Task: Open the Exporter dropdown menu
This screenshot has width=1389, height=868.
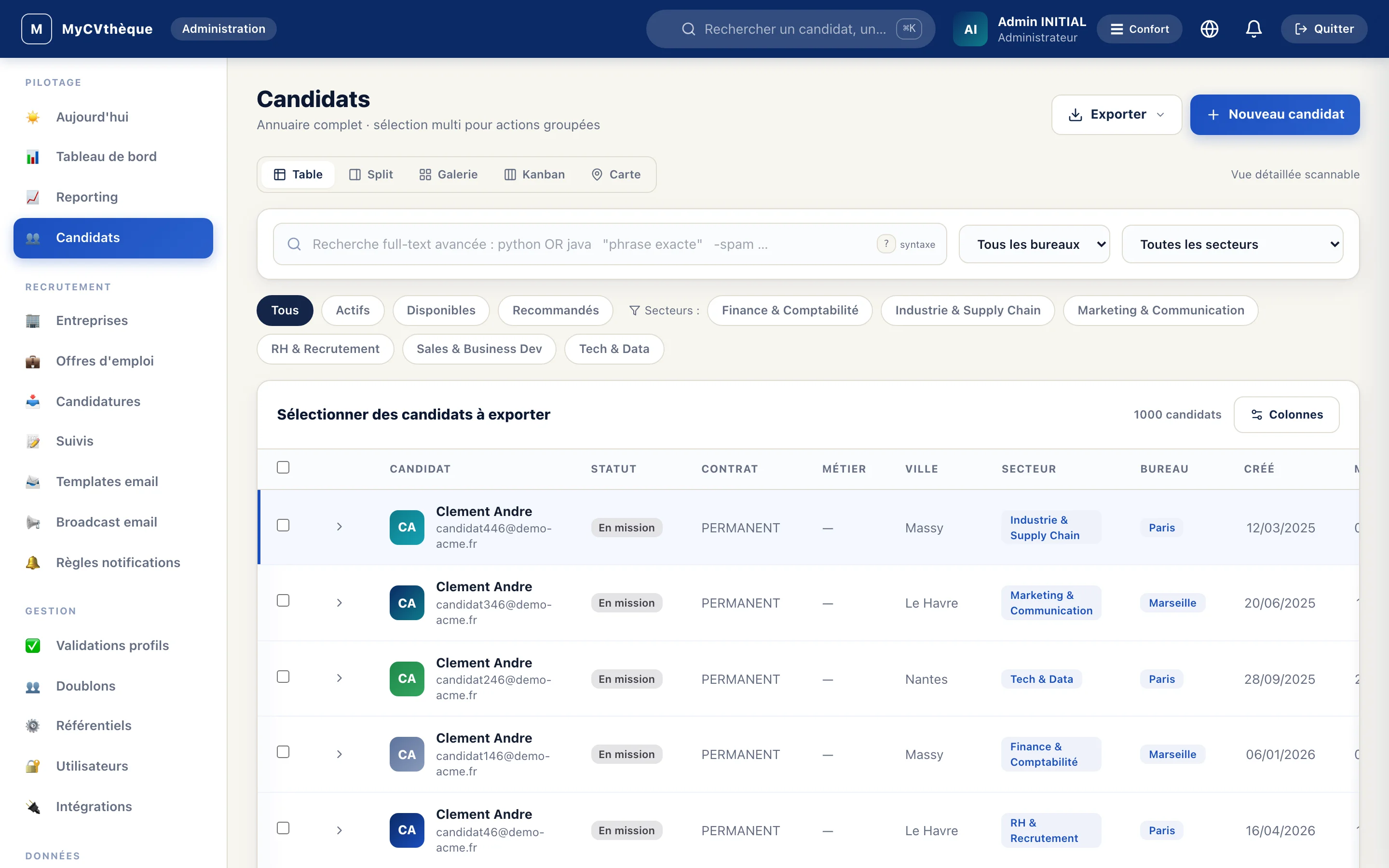Action: pyautogui.click(x=1117, y=115)
